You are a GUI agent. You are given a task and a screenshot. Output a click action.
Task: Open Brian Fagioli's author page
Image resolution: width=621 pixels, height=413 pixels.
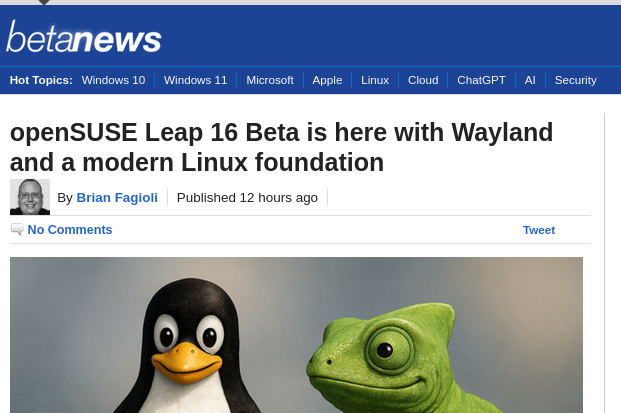[117, 197]
